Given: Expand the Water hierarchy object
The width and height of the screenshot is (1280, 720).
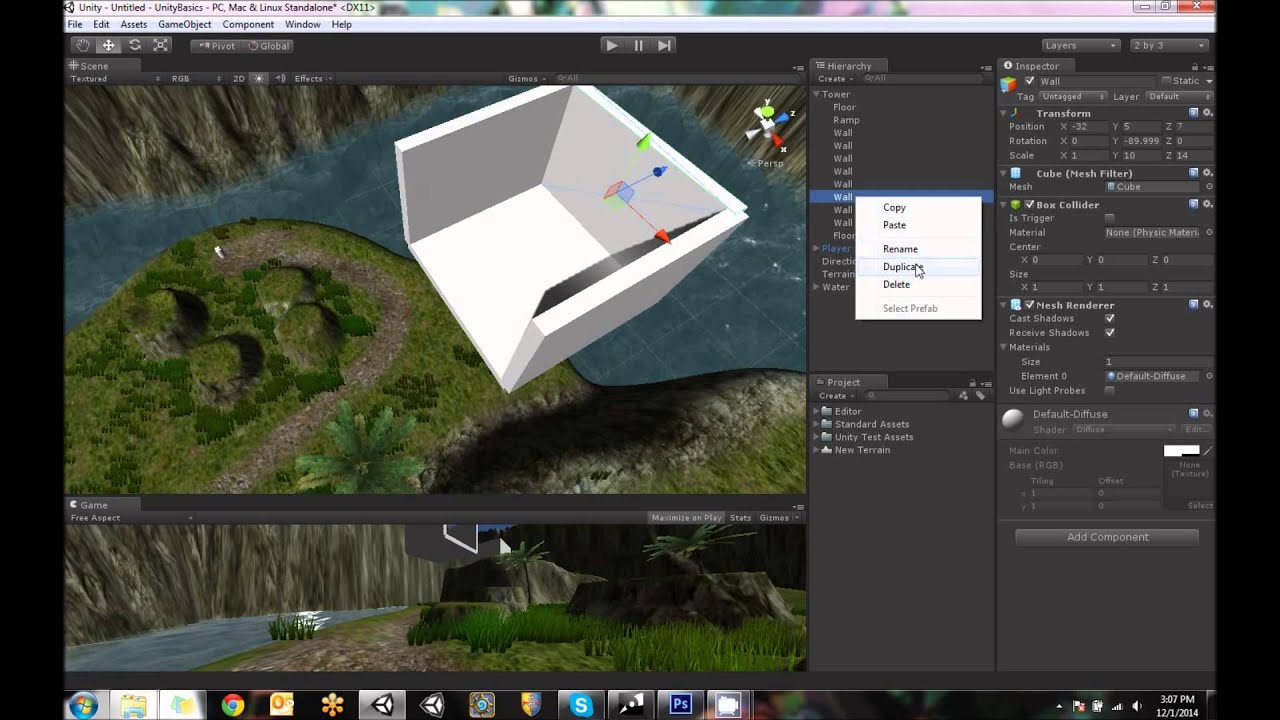Looking at the screenshot, I should [816, 287].
